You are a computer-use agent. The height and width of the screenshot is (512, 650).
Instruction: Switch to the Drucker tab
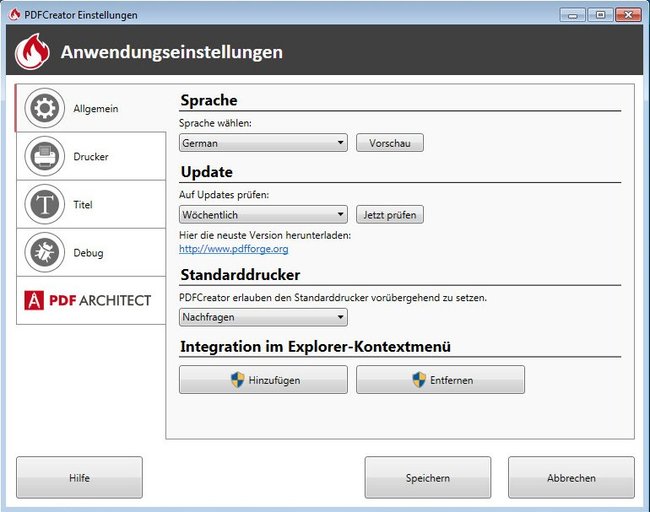coord(91,156)
